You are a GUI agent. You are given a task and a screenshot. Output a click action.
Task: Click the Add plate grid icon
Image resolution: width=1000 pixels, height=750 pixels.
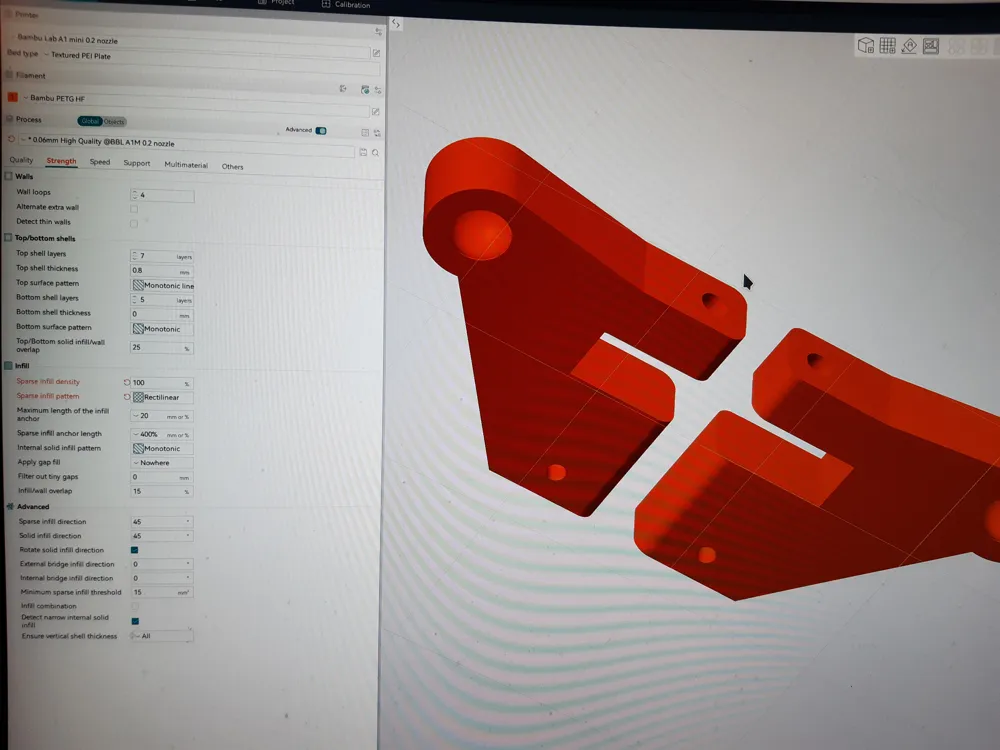coord(887,45)
